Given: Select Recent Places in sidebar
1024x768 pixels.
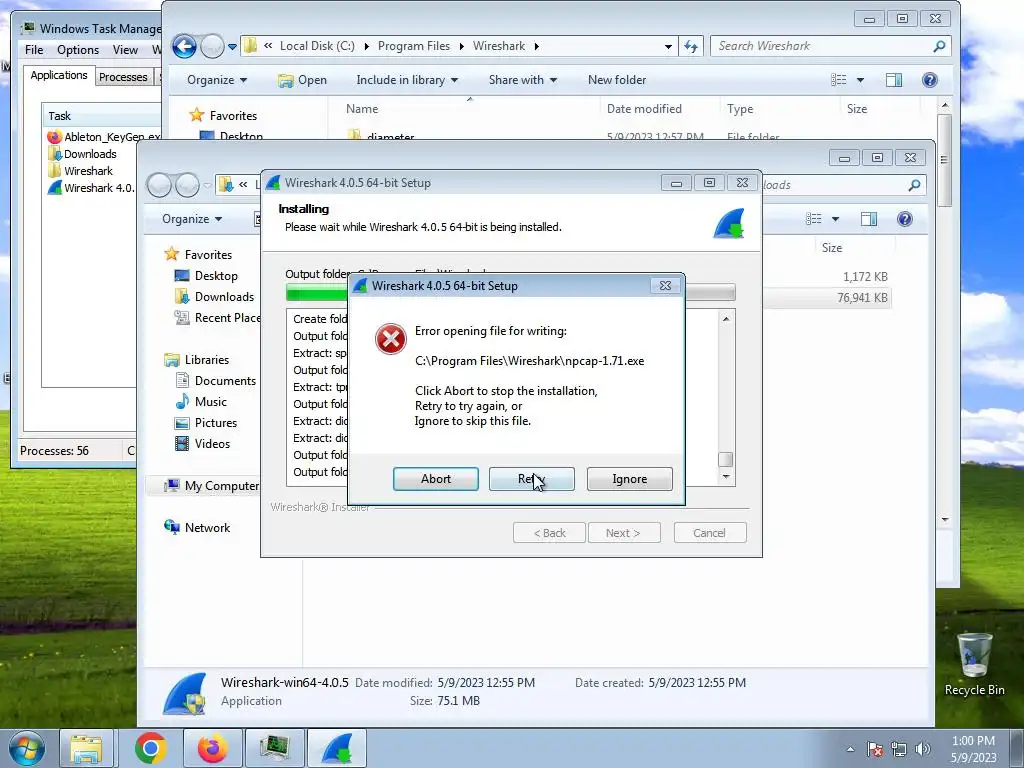Looking at the screenshot, I should click(x=217, y=317).
